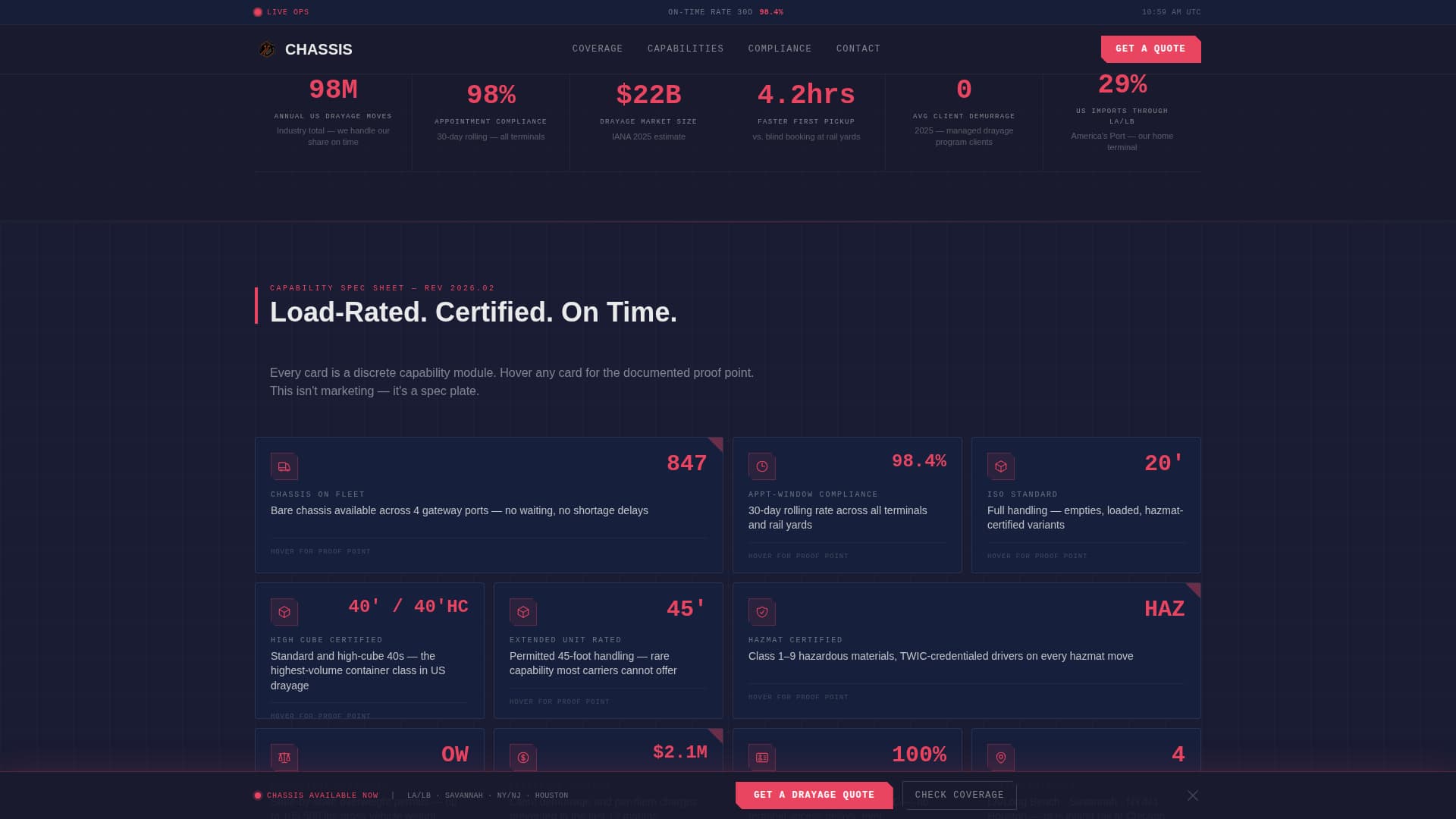
Task: Open the CAPABILITIES navigation item
Action: pos(685,49)
